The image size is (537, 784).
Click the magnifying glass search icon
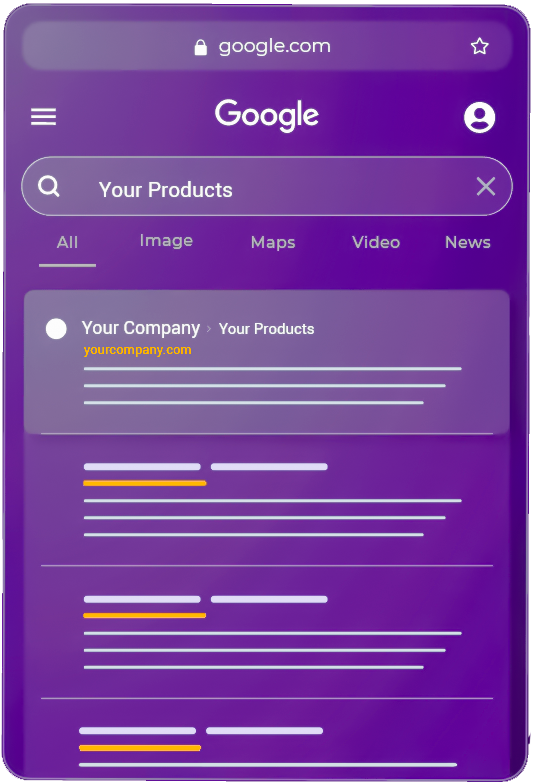coord(49,186)
